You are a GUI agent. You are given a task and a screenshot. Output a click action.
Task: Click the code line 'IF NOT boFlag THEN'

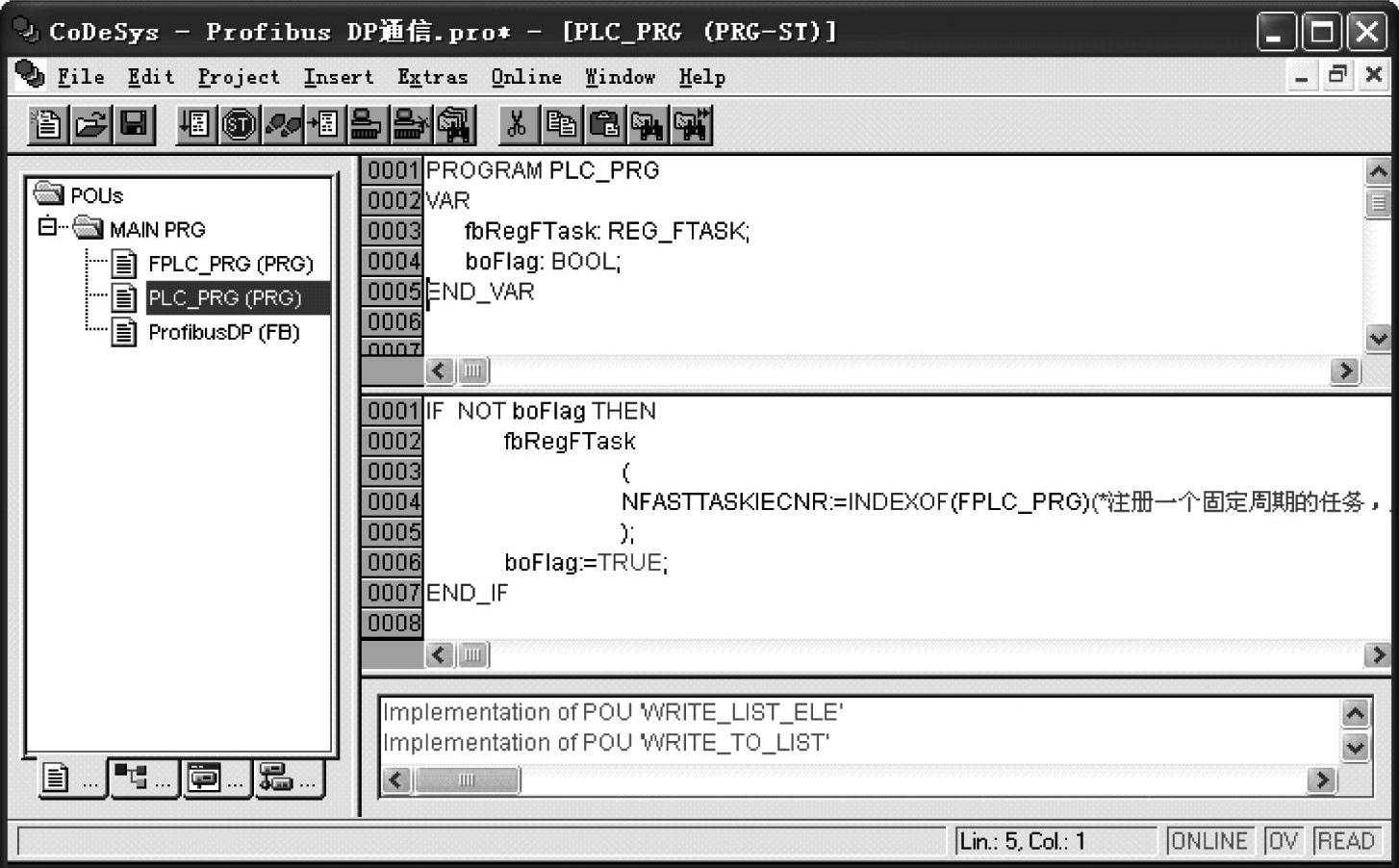pos(541,411)
